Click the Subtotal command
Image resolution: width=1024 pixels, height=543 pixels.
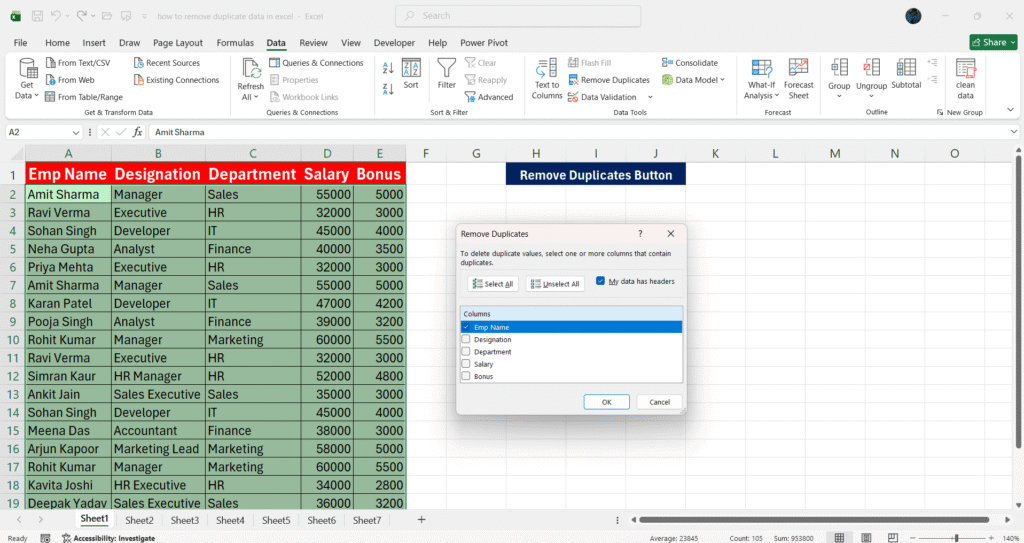tap(906, 73)
